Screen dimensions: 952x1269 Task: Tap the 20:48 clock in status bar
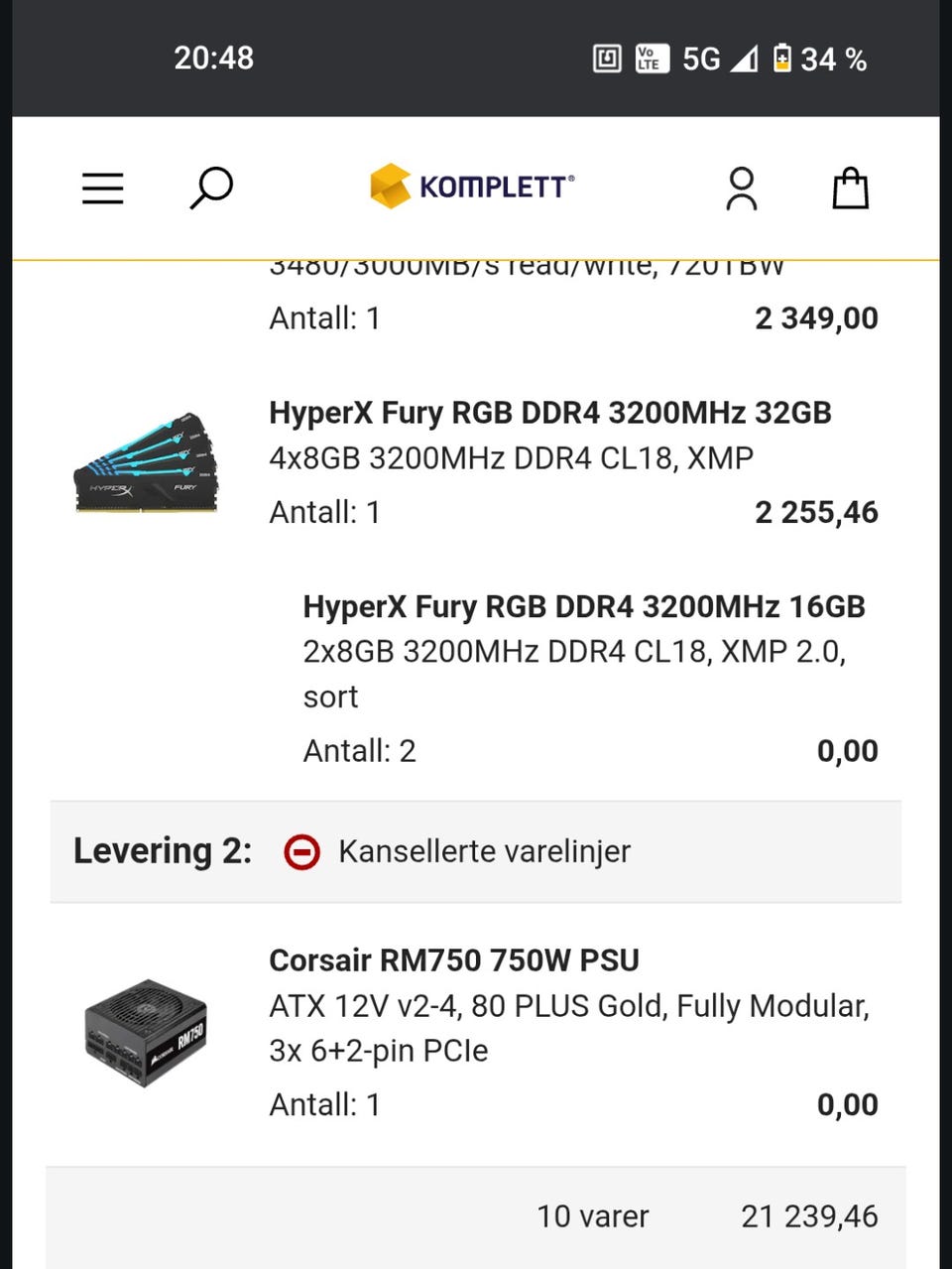pos(213,59)
